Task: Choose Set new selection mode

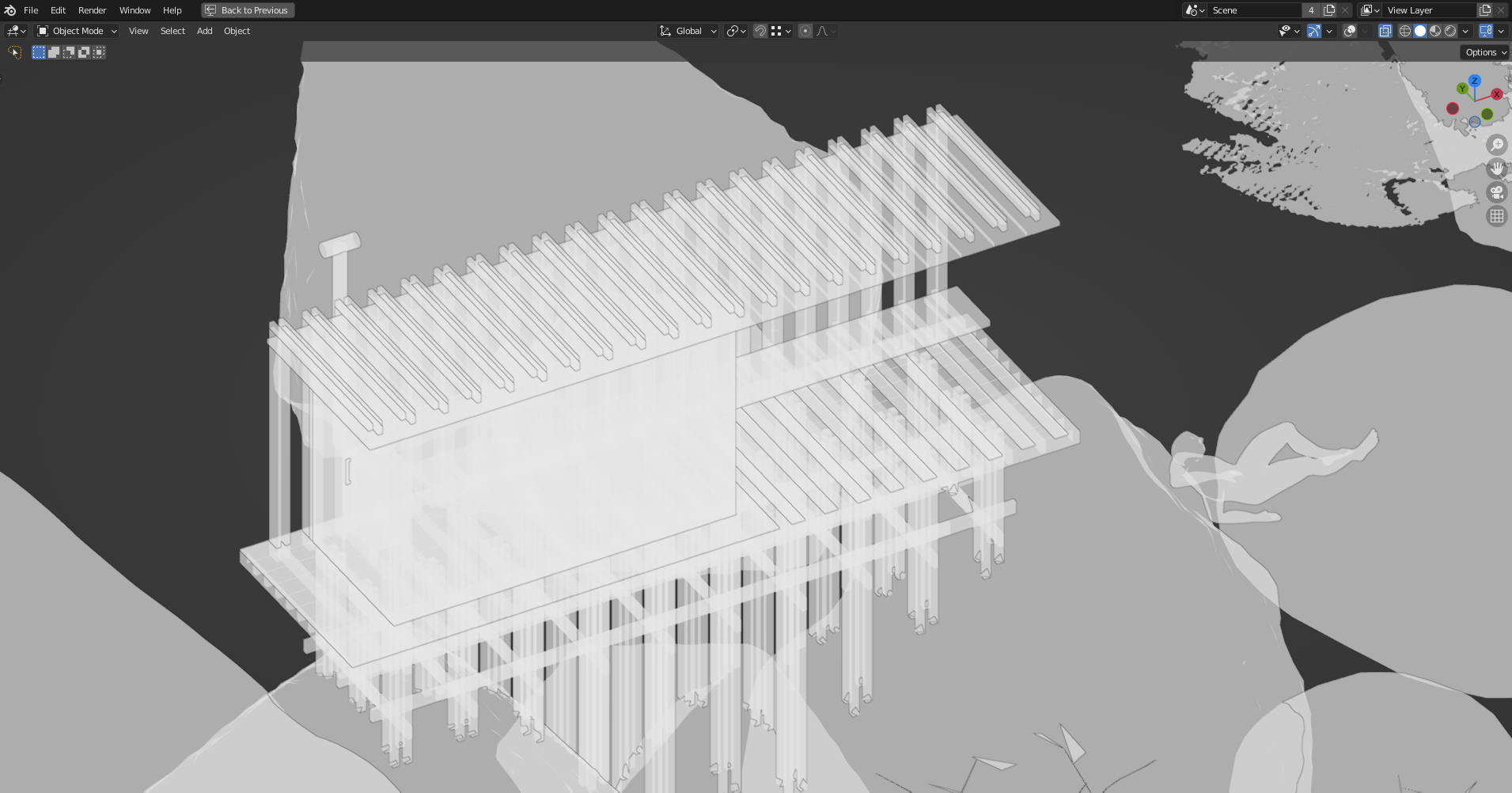Action: coord(39,52)
